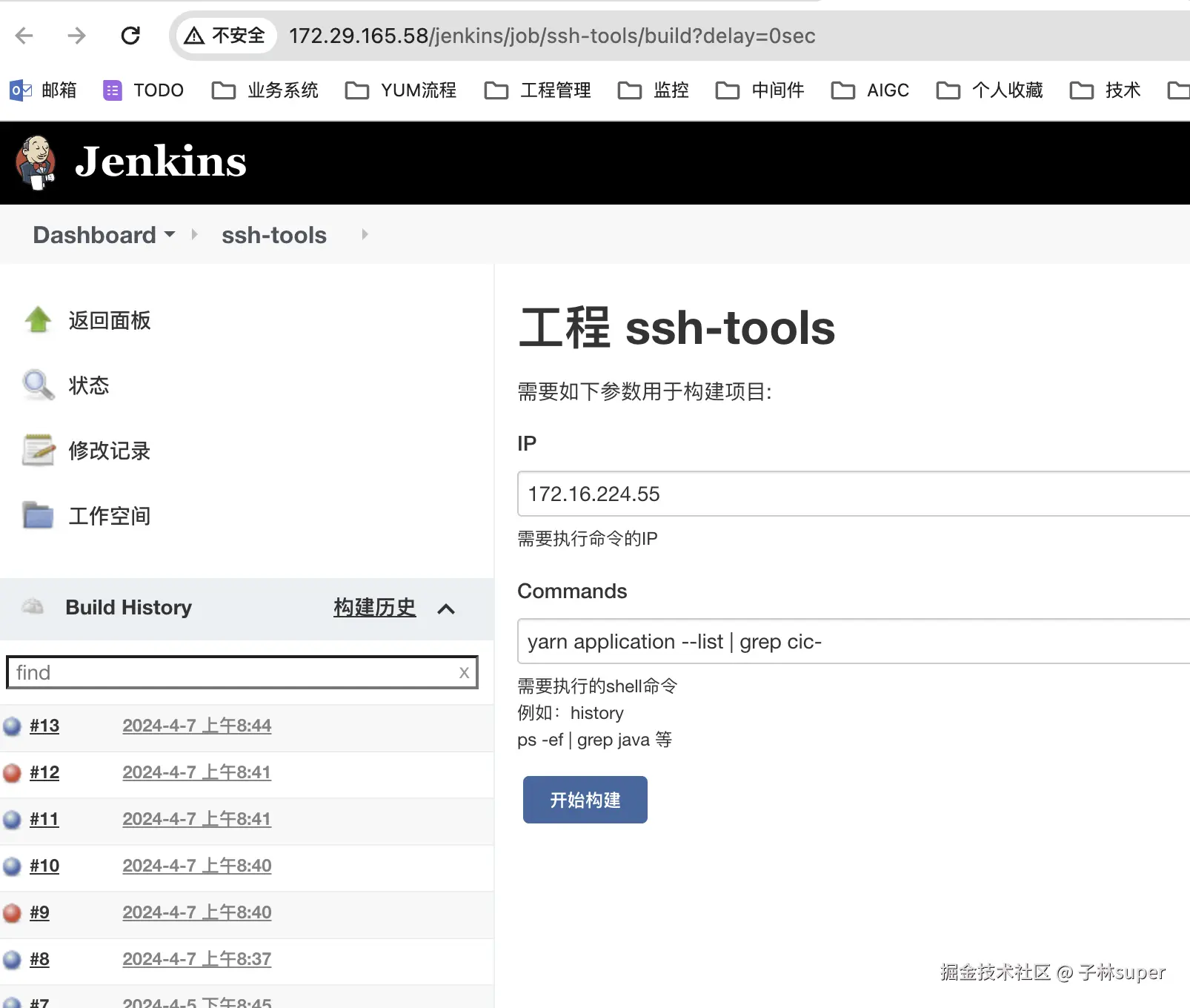Click the browser forward arrow
Viewport: 1190px width, 1008px height.
tap(77, 36)
